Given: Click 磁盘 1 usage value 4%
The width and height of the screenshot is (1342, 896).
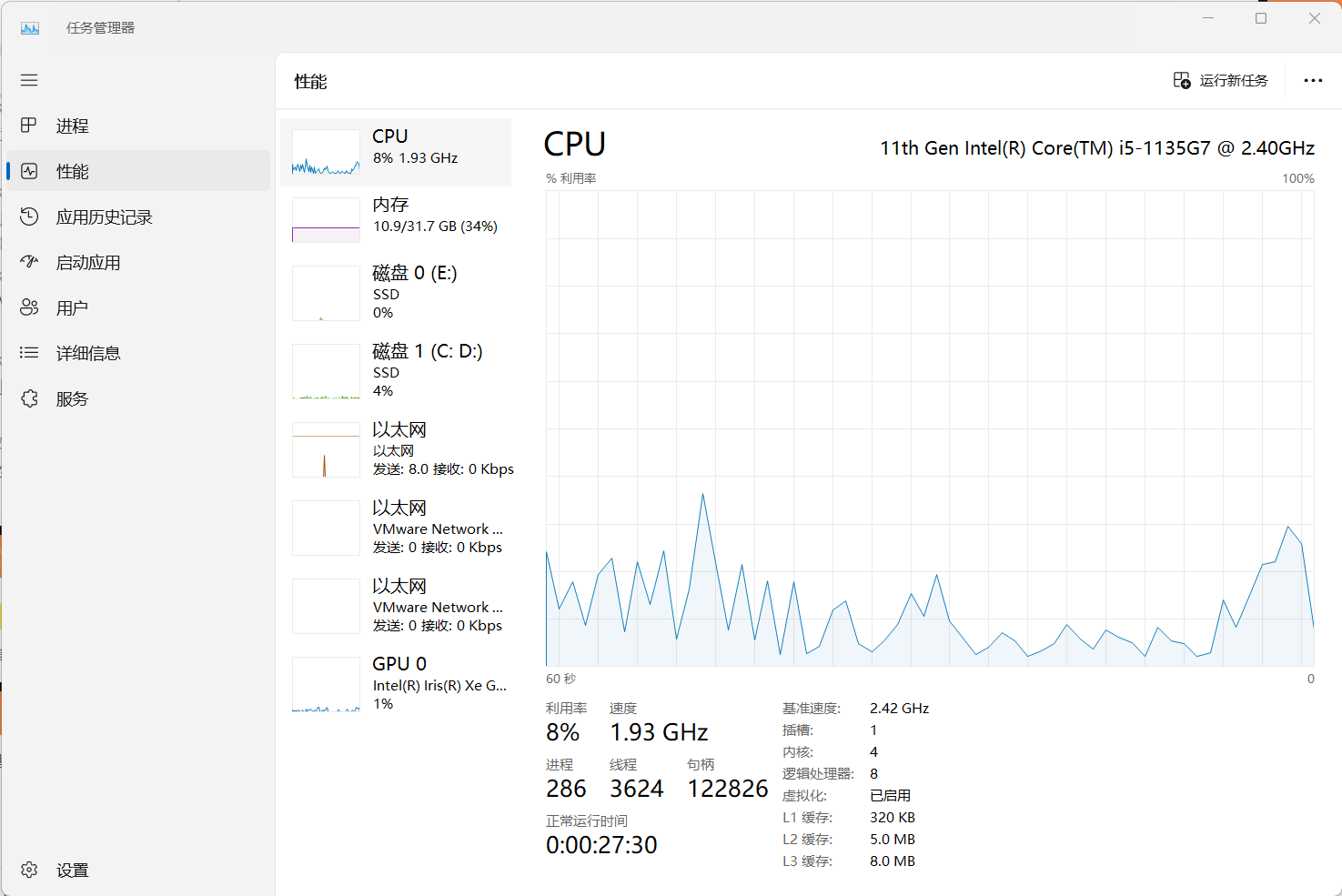Looking at the screenshot, I should pos(383,390).
